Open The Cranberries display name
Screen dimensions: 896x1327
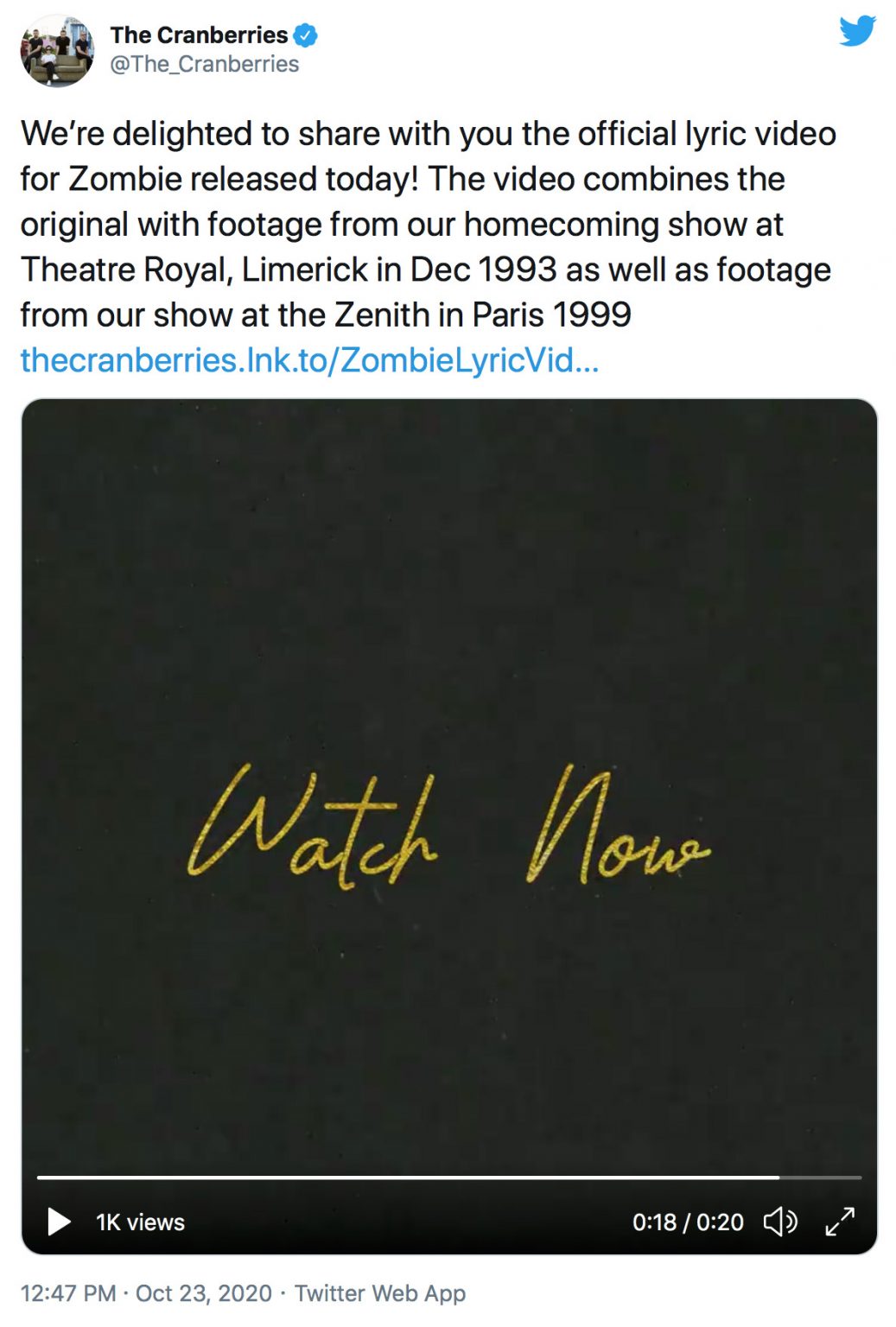(x=199, y=35)
